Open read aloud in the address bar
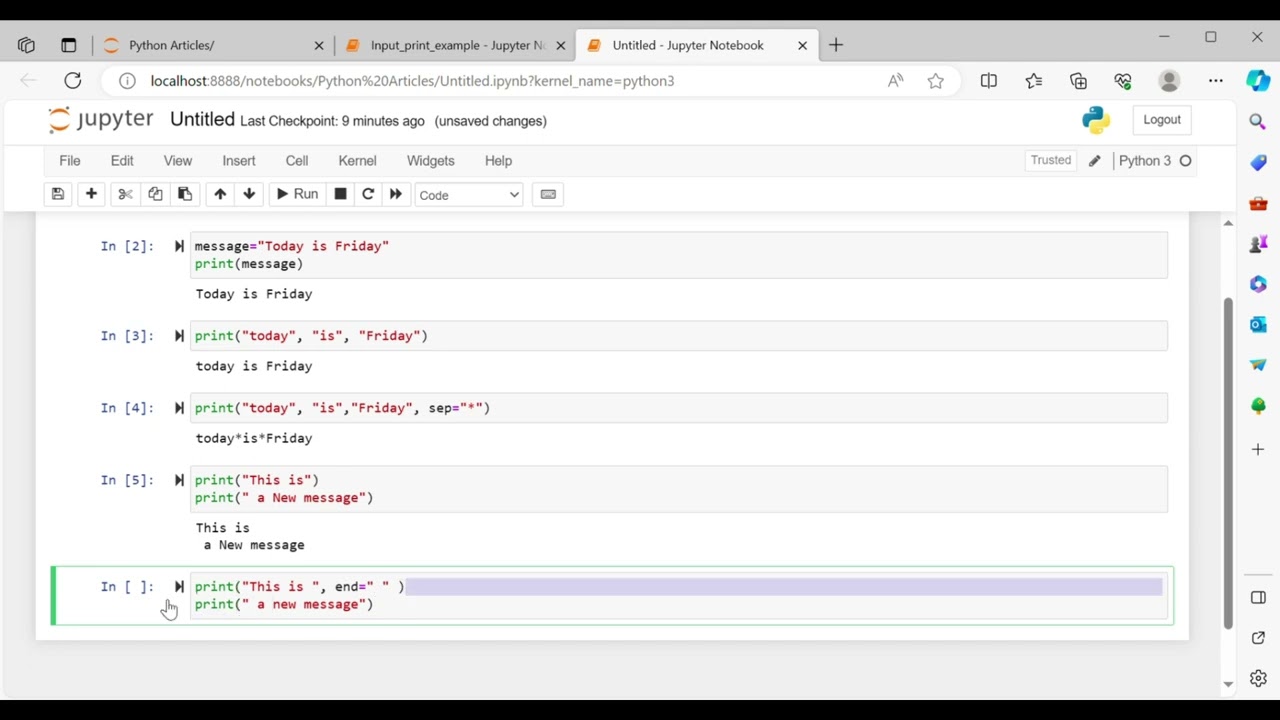This screenshot has height=720, width=1280. click(896, 81)
